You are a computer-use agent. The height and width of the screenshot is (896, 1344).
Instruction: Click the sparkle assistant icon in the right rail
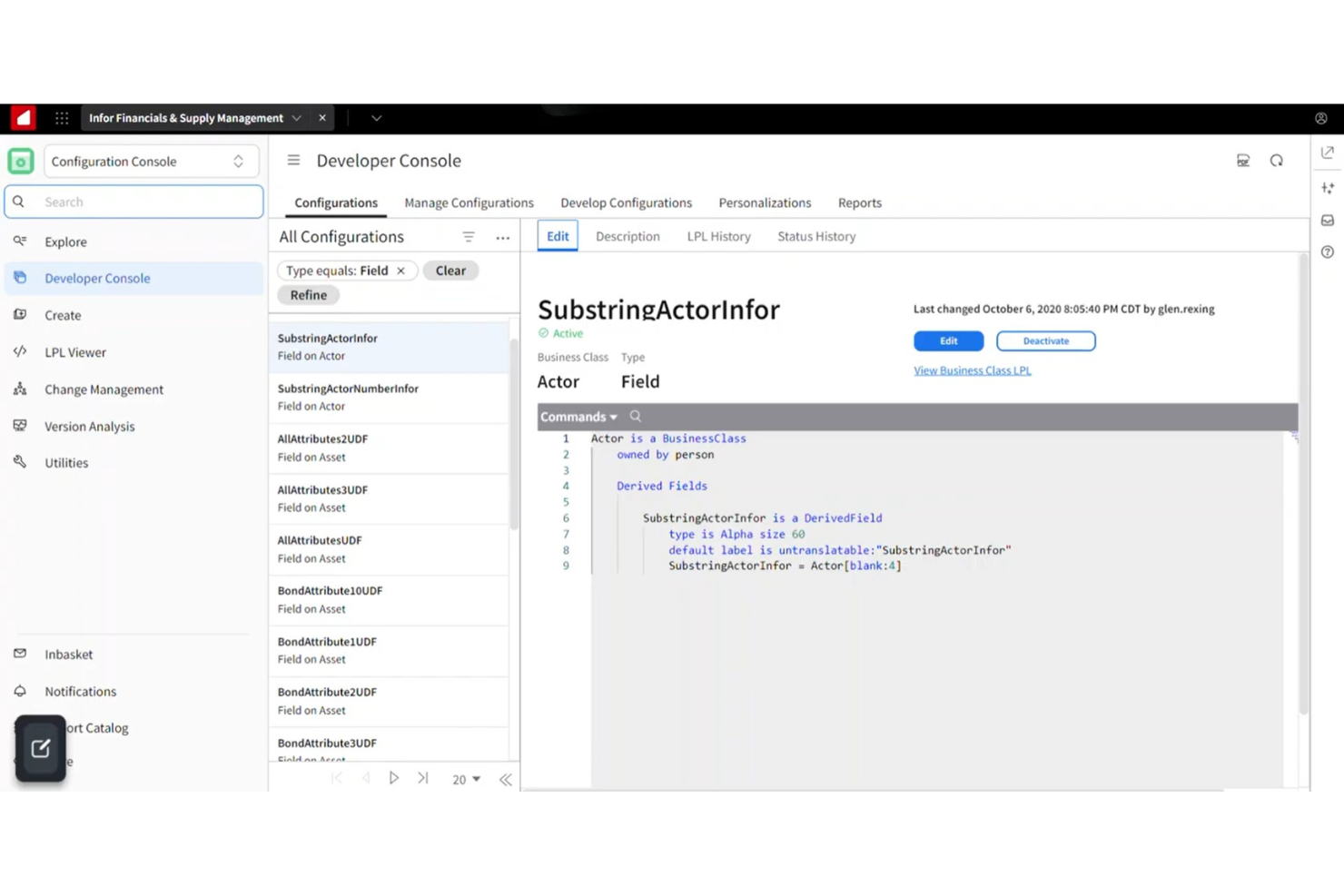click(x=1328, y=188)
